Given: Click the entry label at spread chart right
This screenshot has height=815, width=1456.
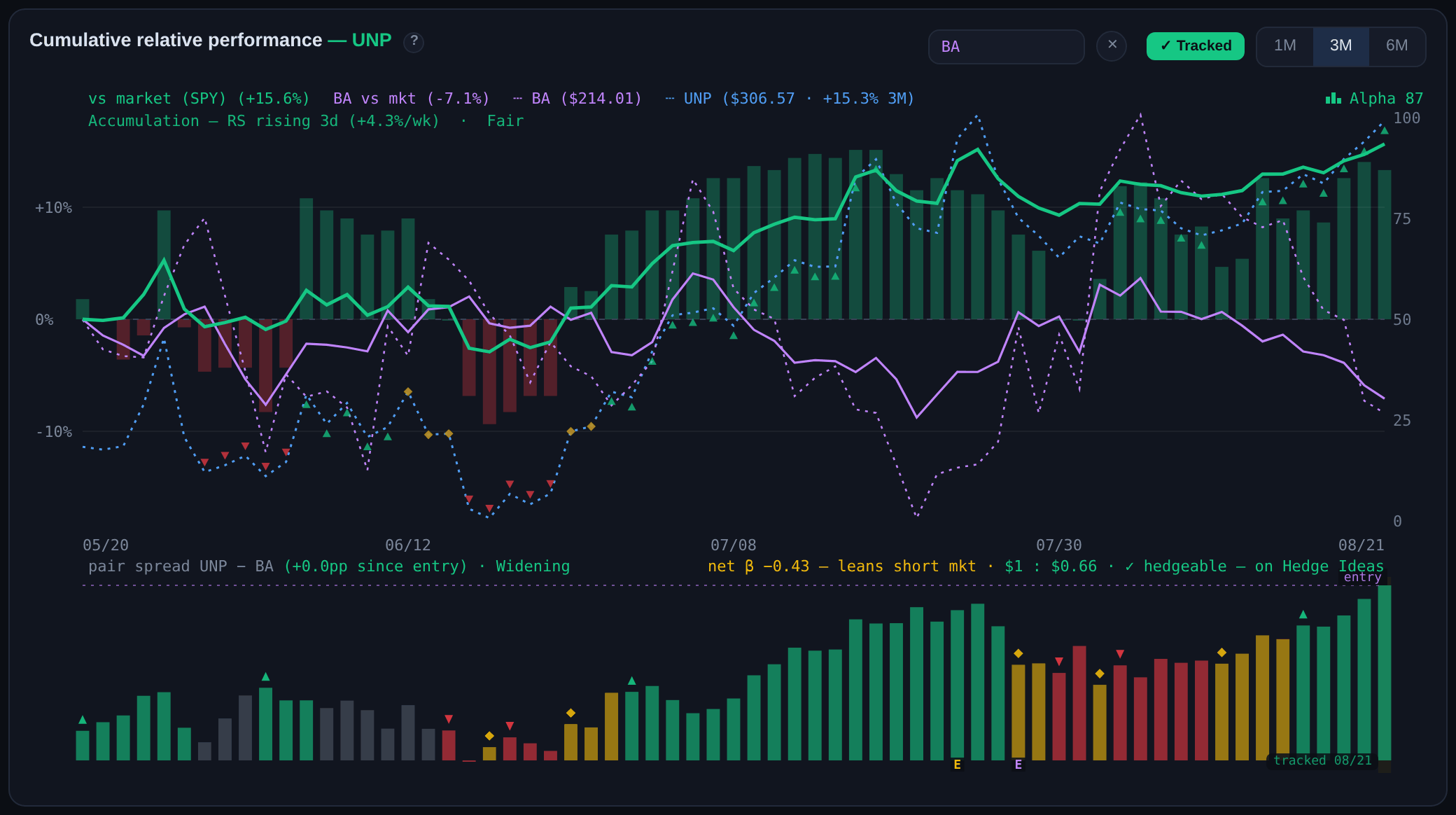Looking at the screenshot, I should tap(1362, 577).
